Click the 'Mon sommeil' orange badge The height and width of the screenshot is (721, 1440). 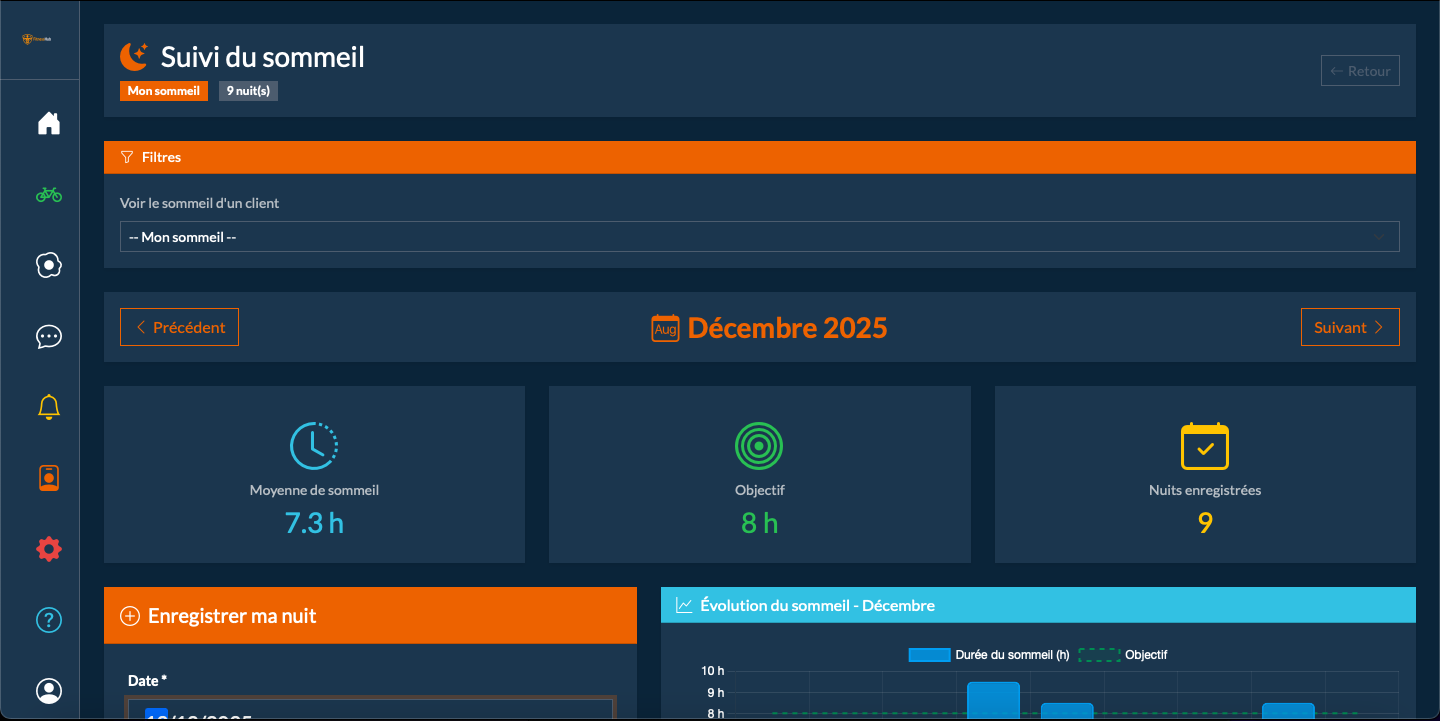163,91
